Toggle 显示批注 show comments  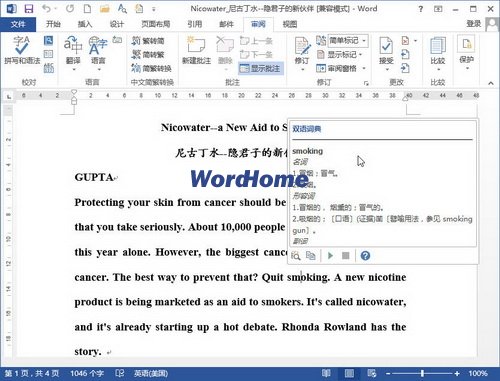pos(261,68)
